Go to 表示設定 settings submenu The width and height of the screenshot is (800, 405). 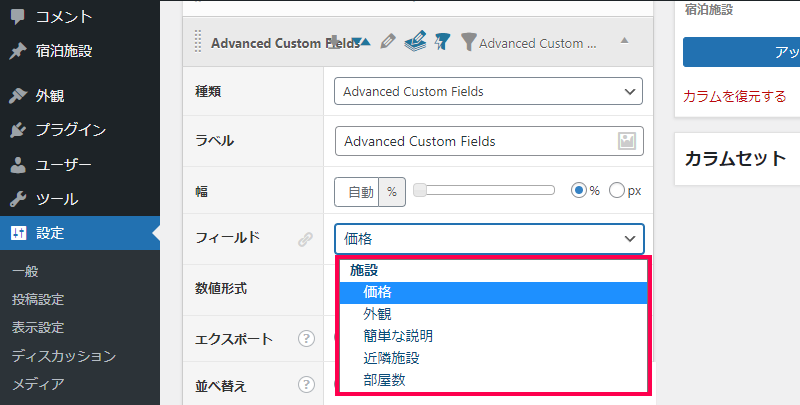38,327
